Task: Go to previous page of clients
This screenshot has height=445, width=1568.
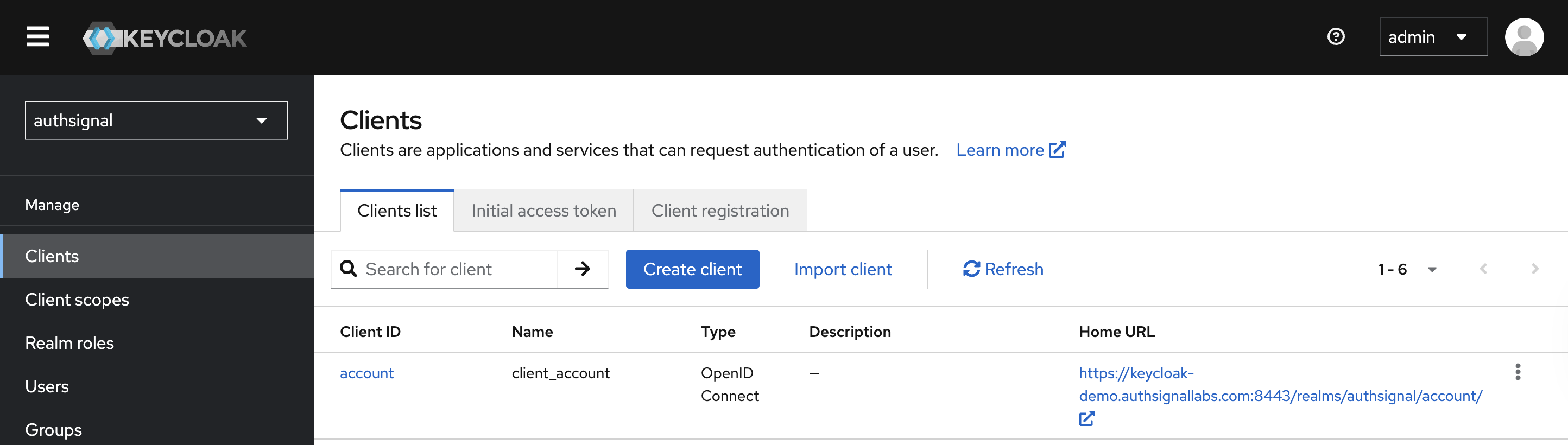Action: pos(1483,269)
